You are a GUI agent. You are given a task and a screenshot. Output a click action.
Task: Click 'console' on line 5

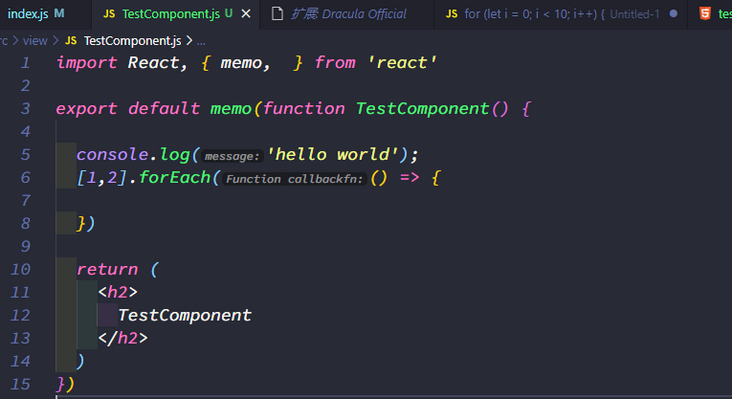tap(113, 154)
